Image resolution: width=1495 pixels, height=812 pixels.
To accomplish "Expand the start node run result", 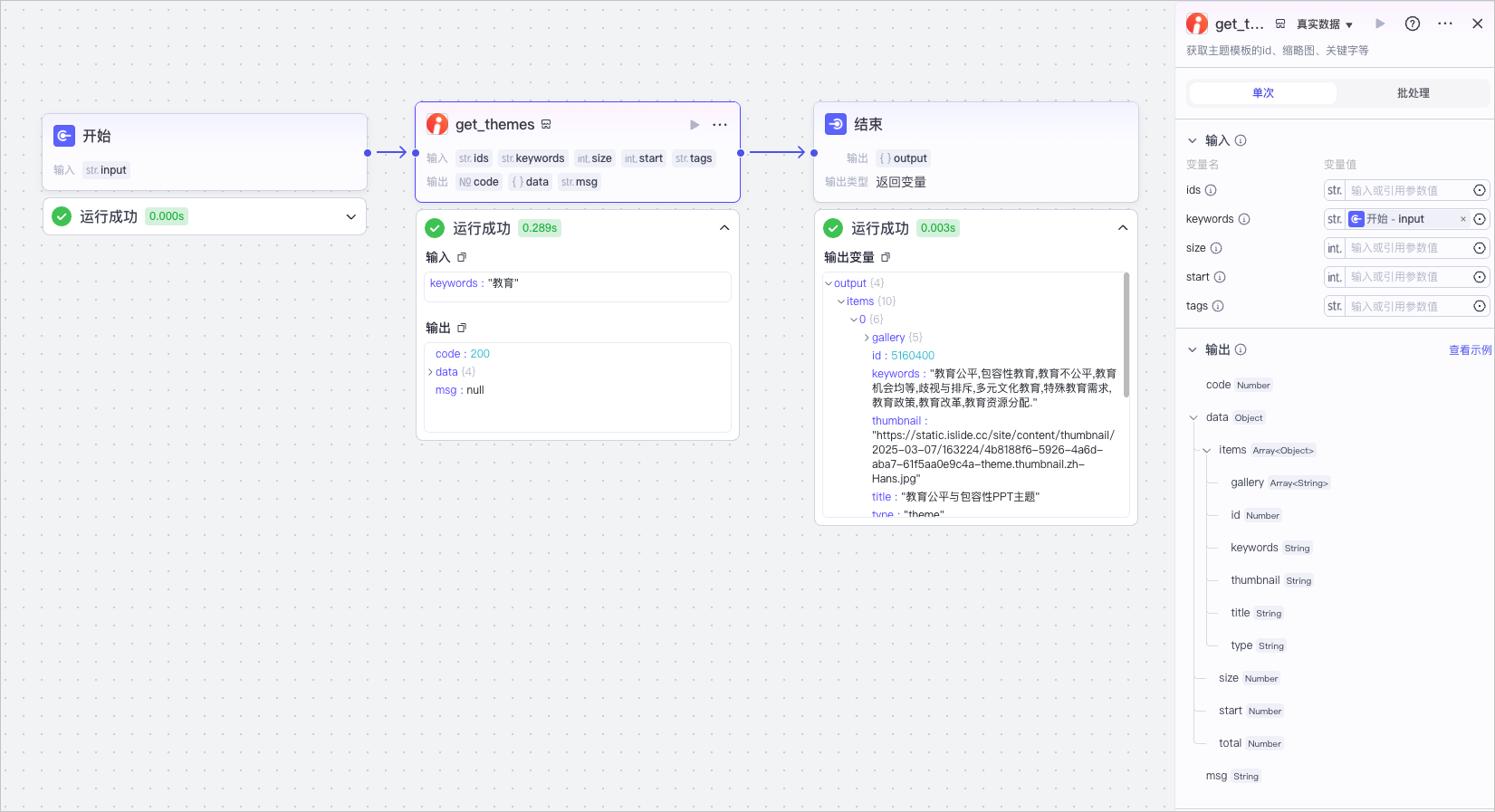I will 351,216.
